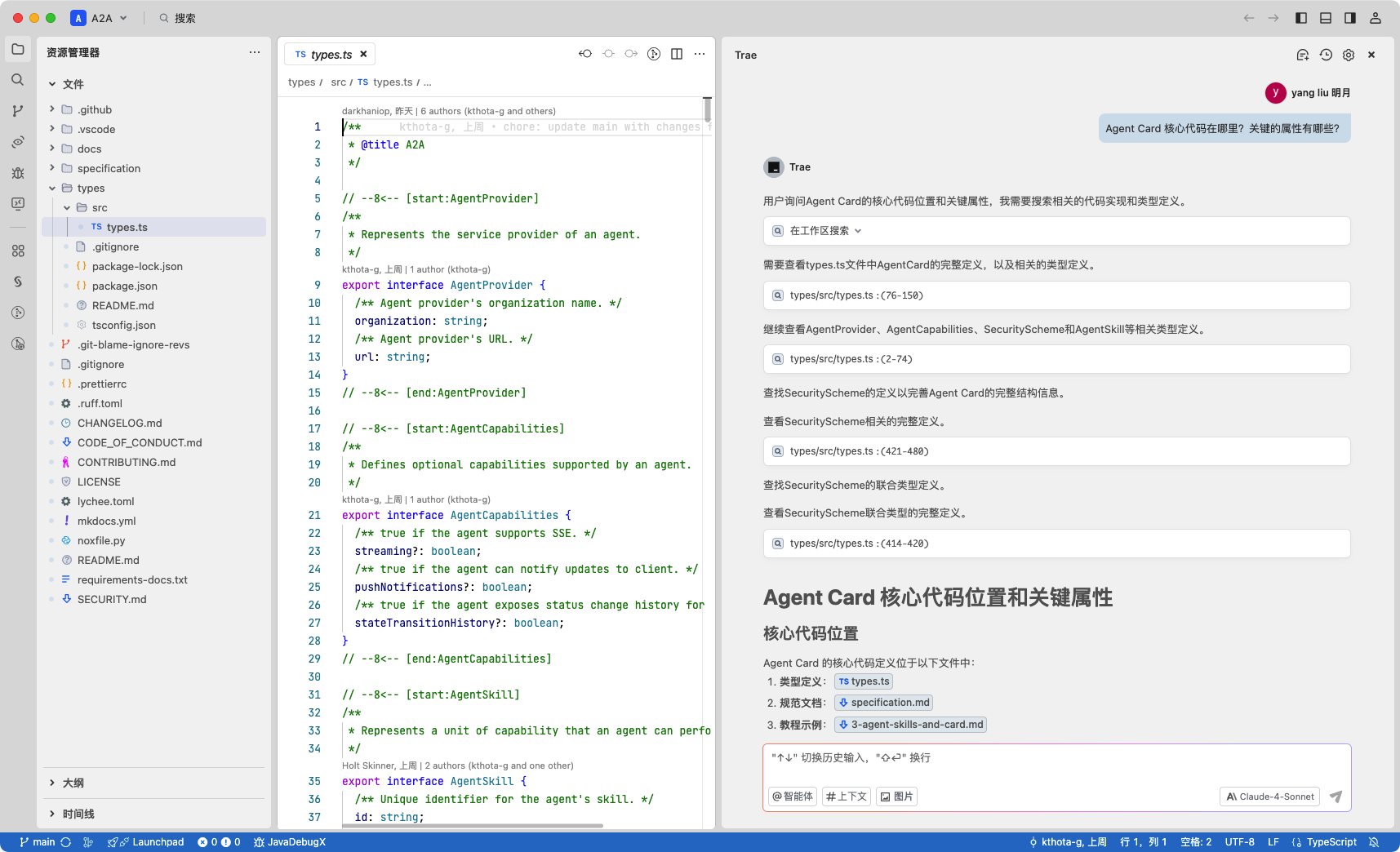1400x852 pixels.
Task: Click the split editor icon
Action: (677, 54)
